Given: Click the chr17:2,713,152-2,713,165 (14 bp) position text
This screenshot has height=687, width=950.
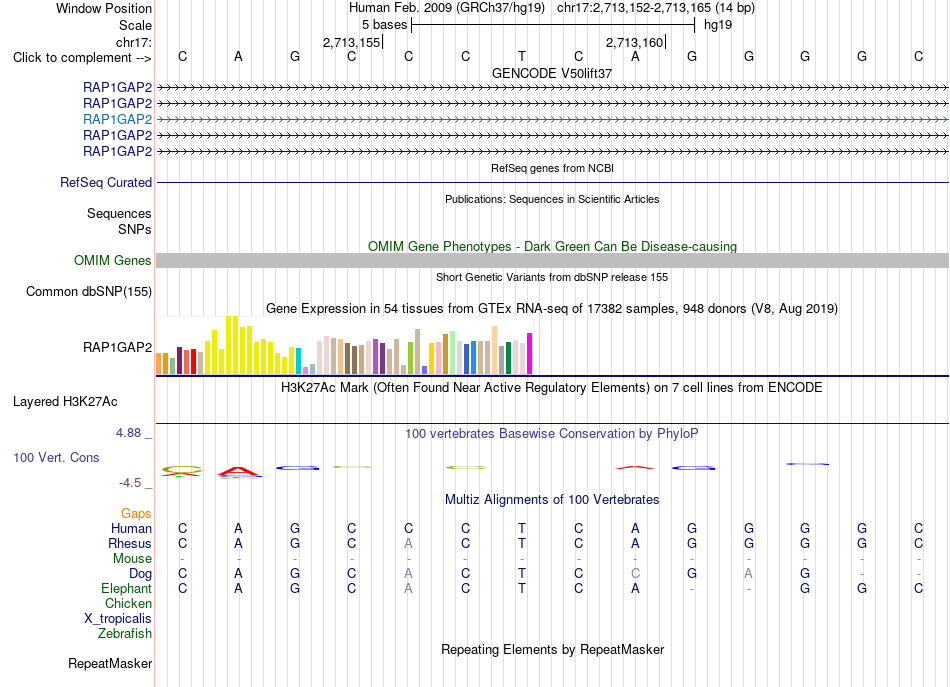Looking at the screenshot, I should tap(656, 8).
